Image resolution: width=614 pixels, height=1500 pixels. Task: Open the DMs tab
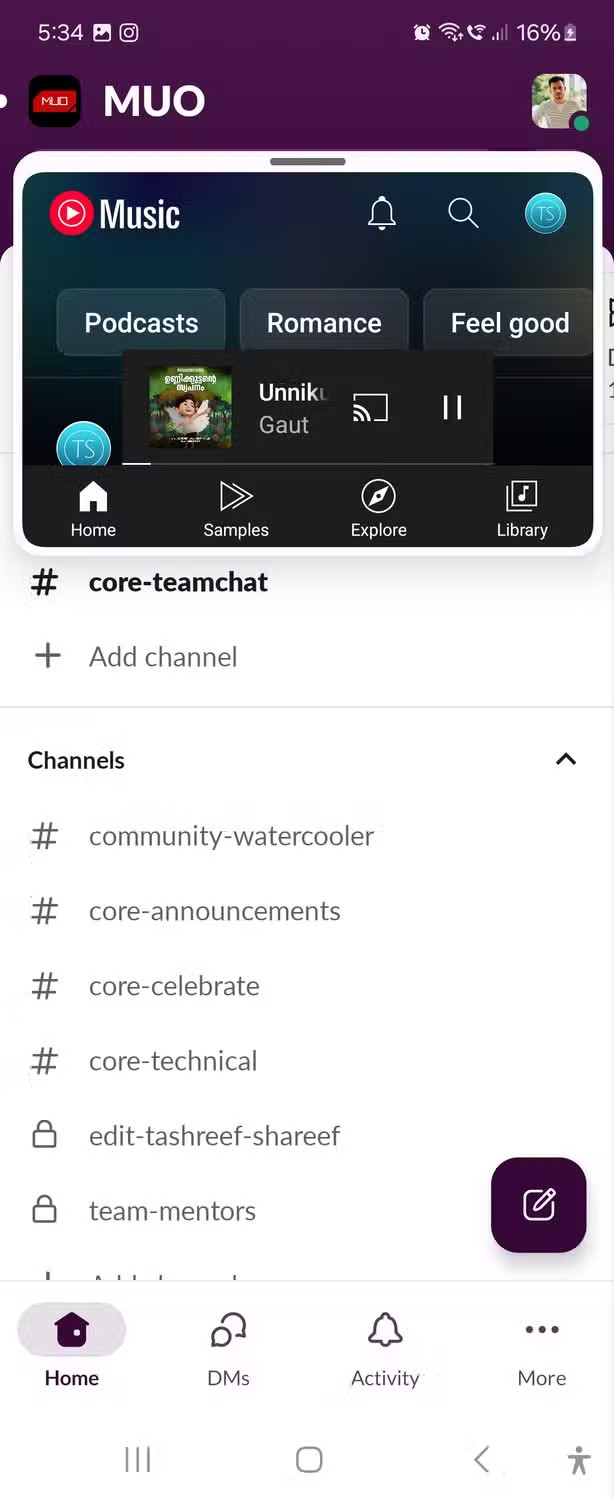click(228, 1350)
